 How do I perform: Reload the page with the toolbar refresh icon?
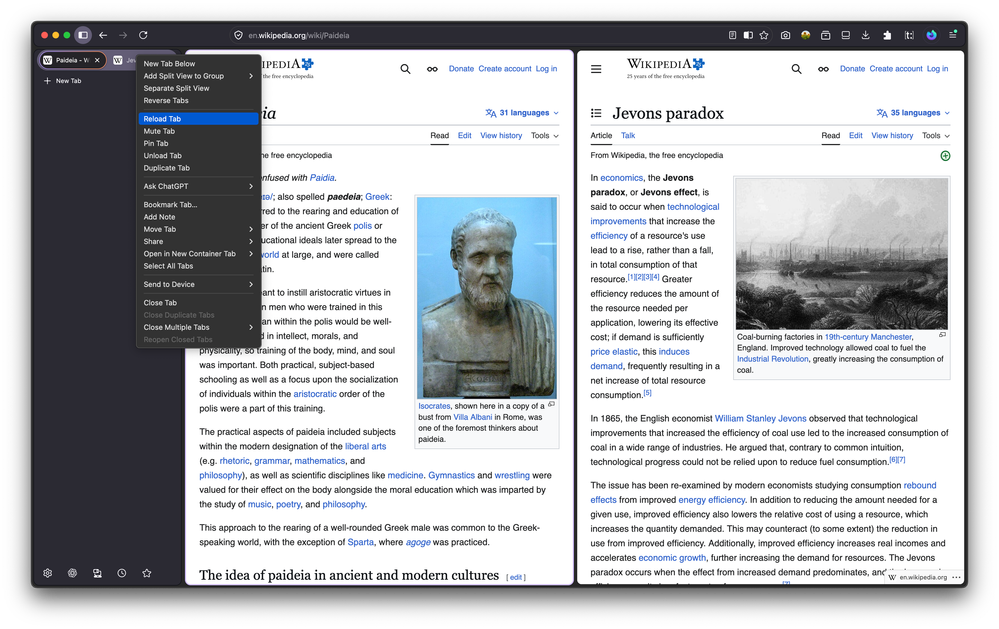pyautogui.click(x=143, y=35)
